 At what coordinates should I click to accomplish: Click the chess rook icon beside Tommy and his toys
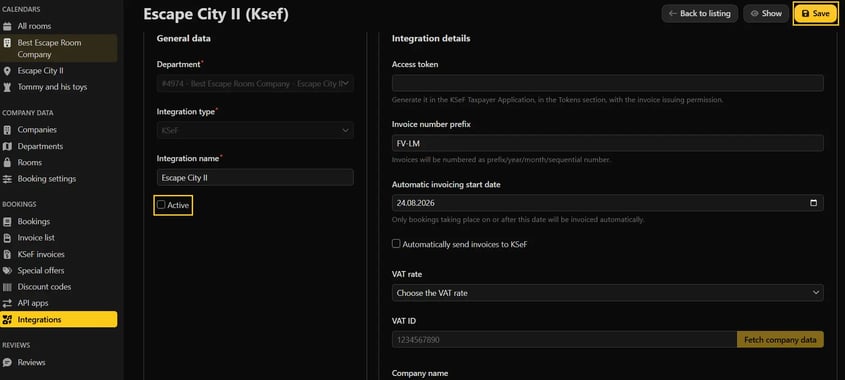click(7, 87)
